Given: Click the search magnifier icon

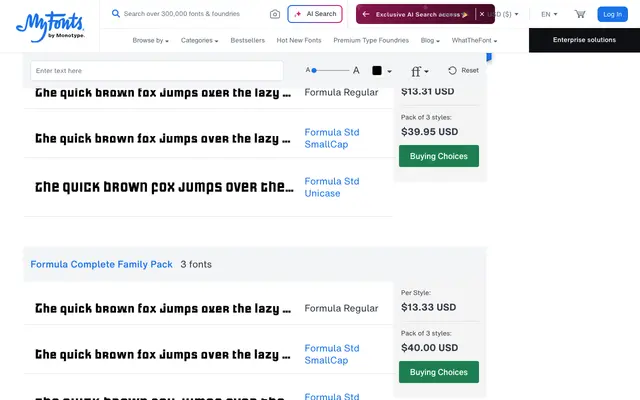Looking at the screenshot, I should pyautogui.click(x=116, y=13).
